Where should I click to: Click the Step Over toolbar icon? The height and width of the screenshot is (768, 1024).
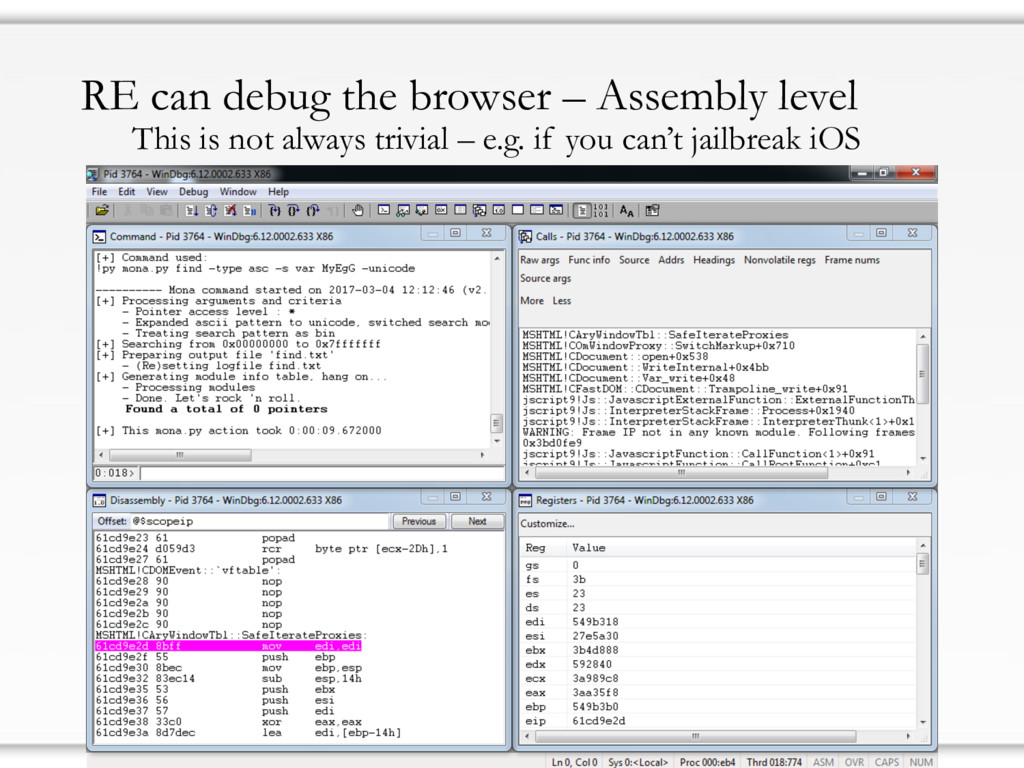(293, 210)
